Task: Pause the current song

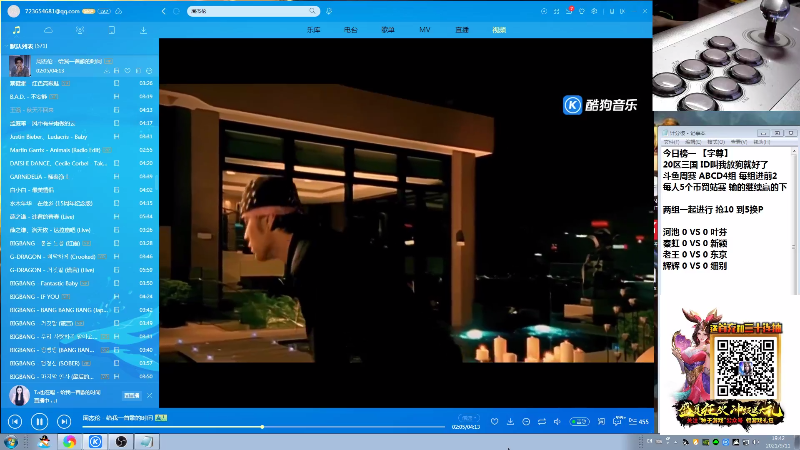Action: [39, 421]
